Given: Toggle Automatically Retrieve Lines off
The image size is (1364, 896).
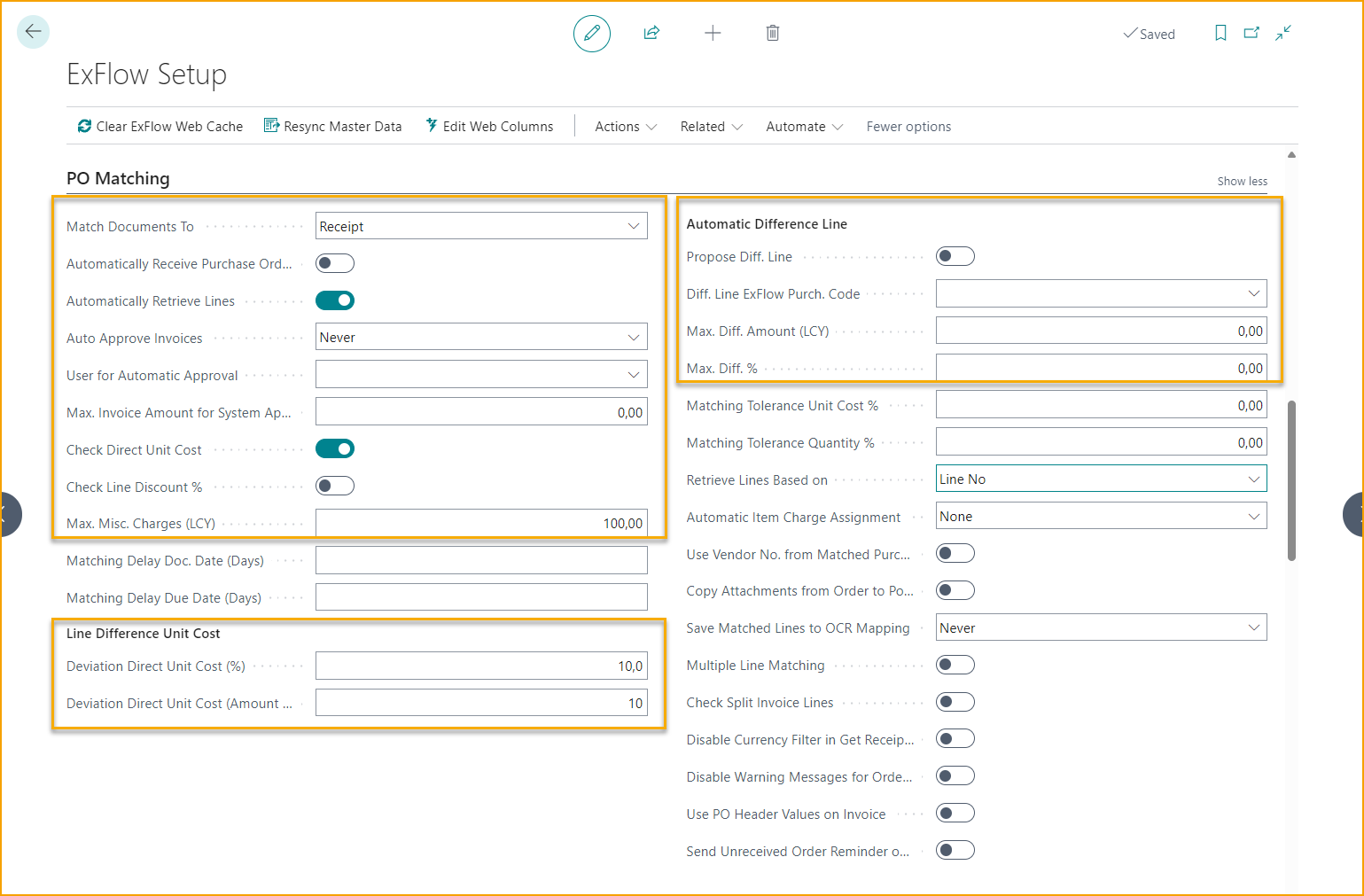Looking at the screenshot, I should [x=335, y=300].
